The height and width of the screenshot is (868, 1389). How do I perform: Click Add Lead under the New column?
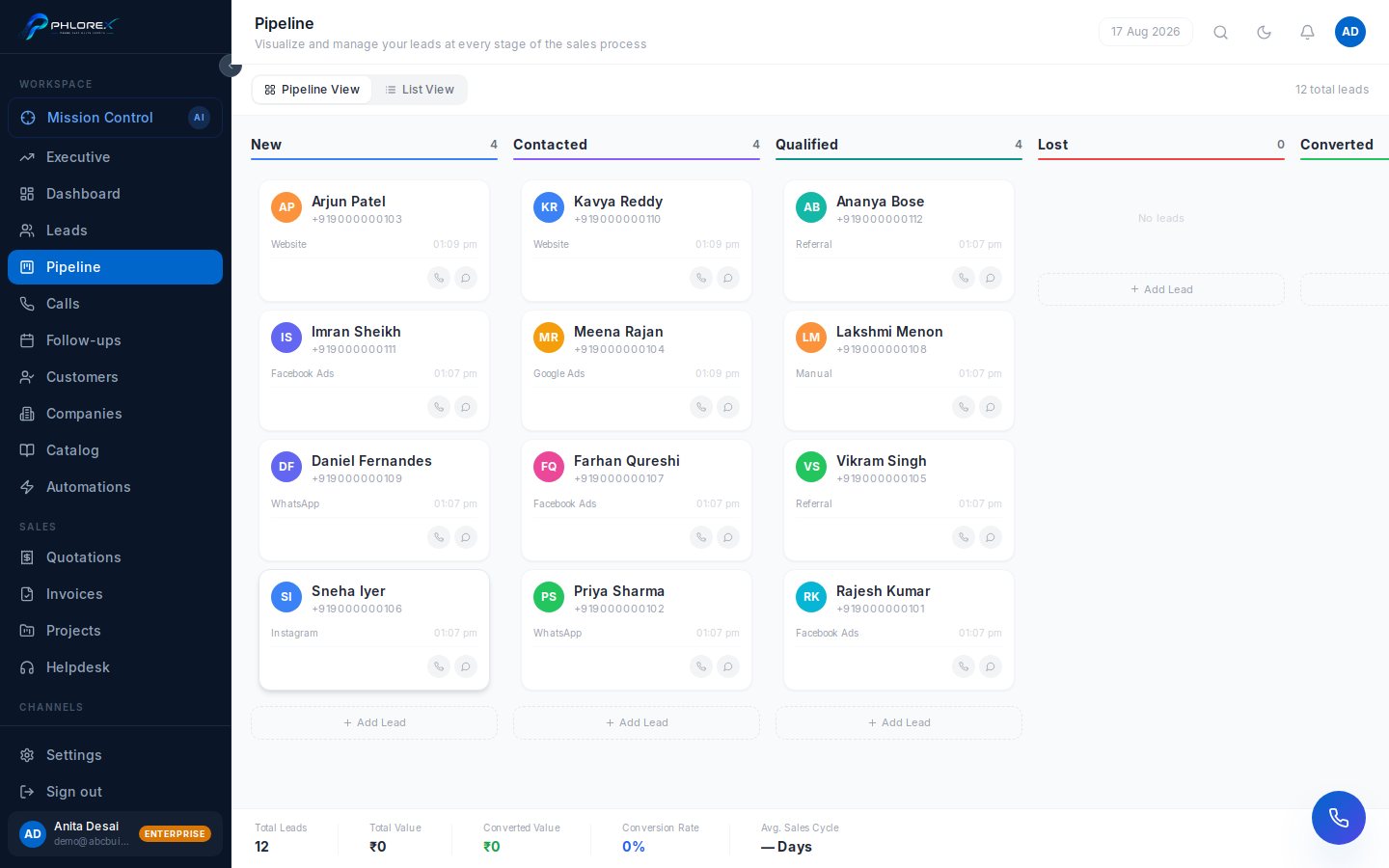coord(374,722)
